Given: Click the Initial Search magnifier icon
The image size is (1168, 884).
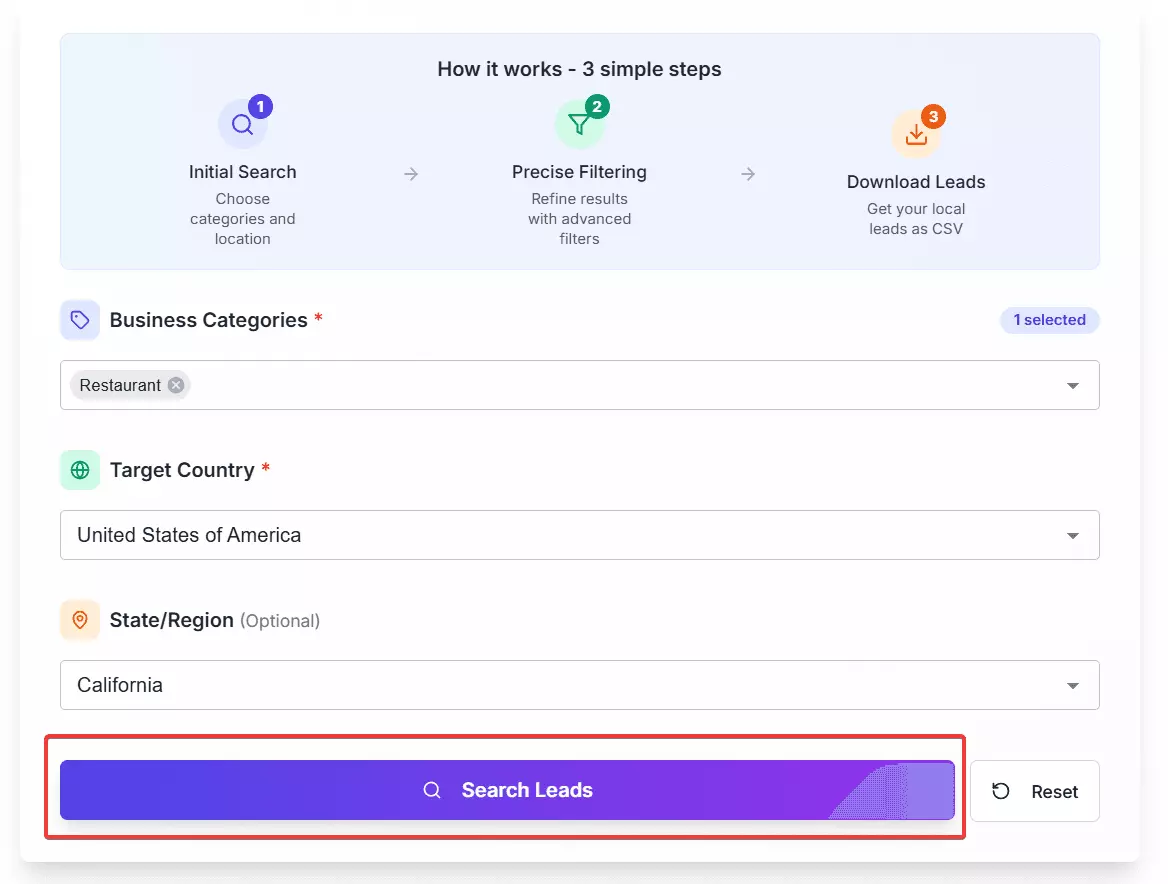Looking at the screenshot, I should (242, 124).
